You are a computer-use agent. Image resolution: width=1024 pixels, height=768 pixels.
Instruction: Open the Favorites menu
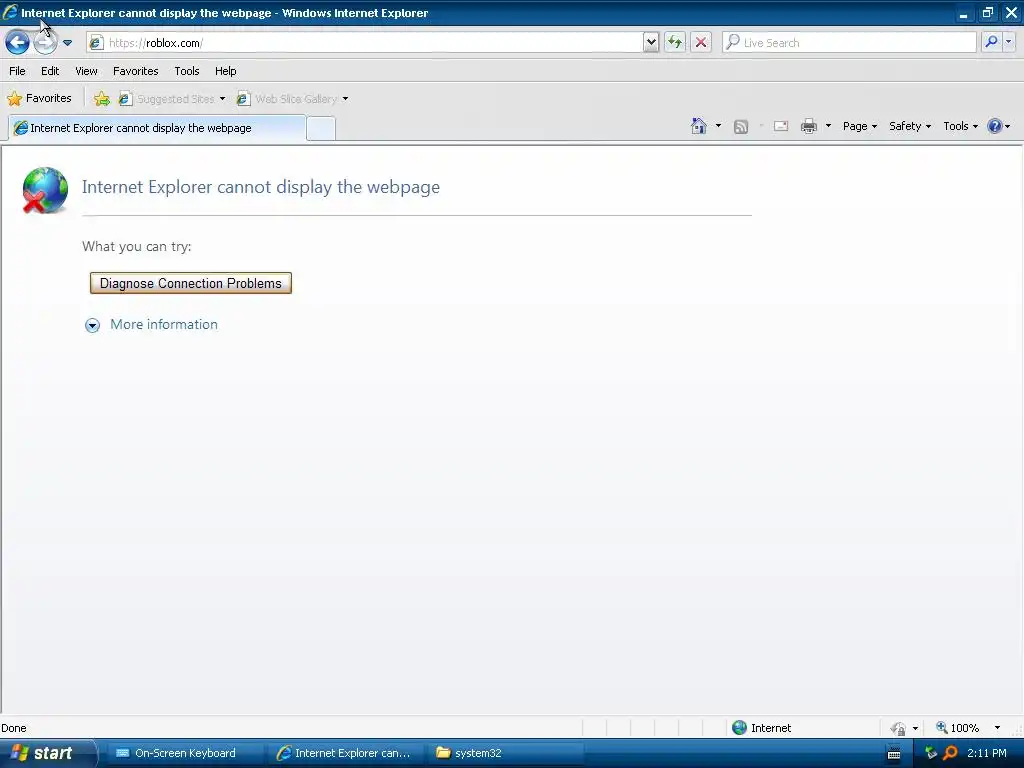tap(135, 71)
